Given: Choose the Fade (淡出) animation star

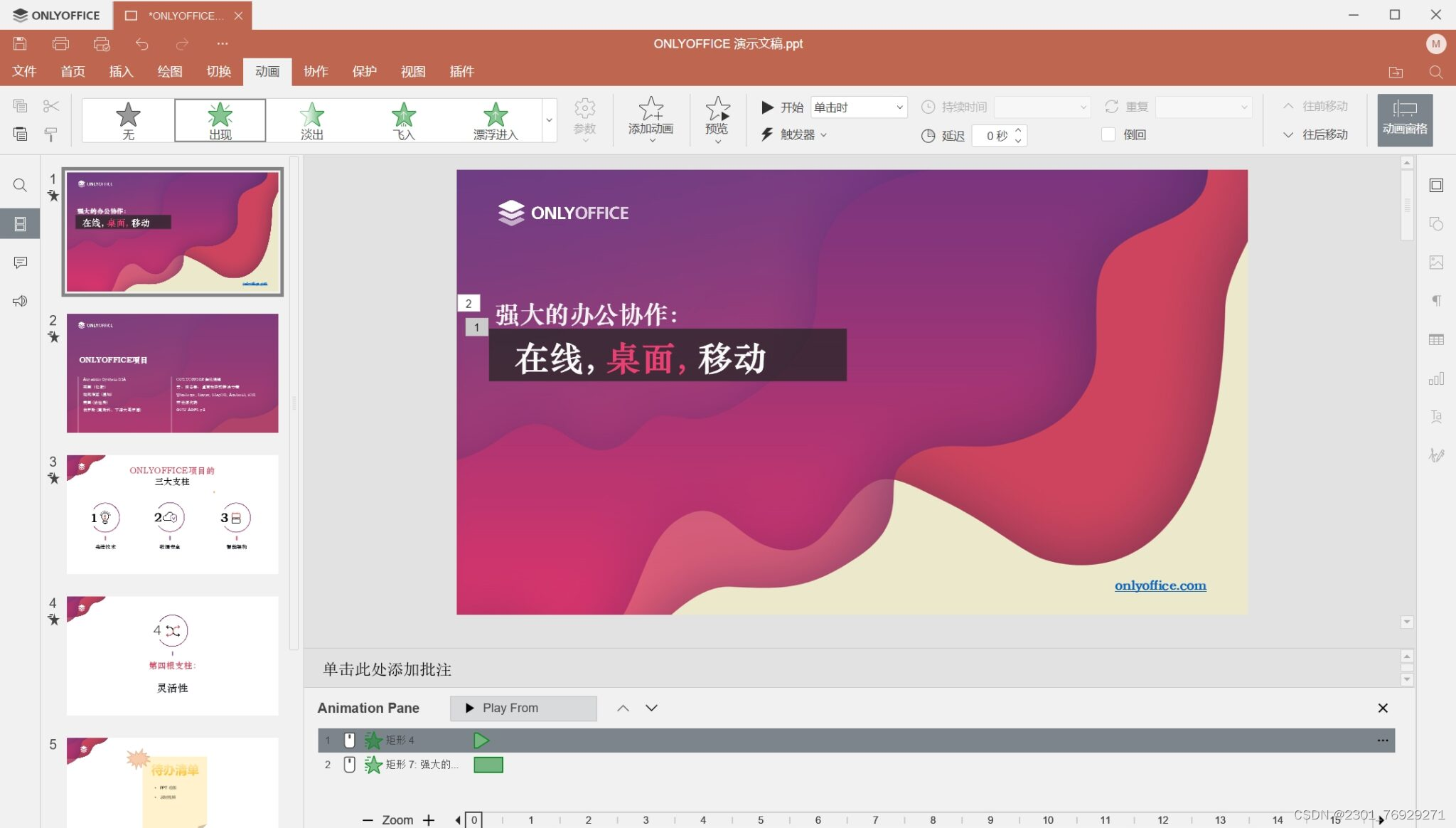Looking at the screenshot, I should point(311,120).
